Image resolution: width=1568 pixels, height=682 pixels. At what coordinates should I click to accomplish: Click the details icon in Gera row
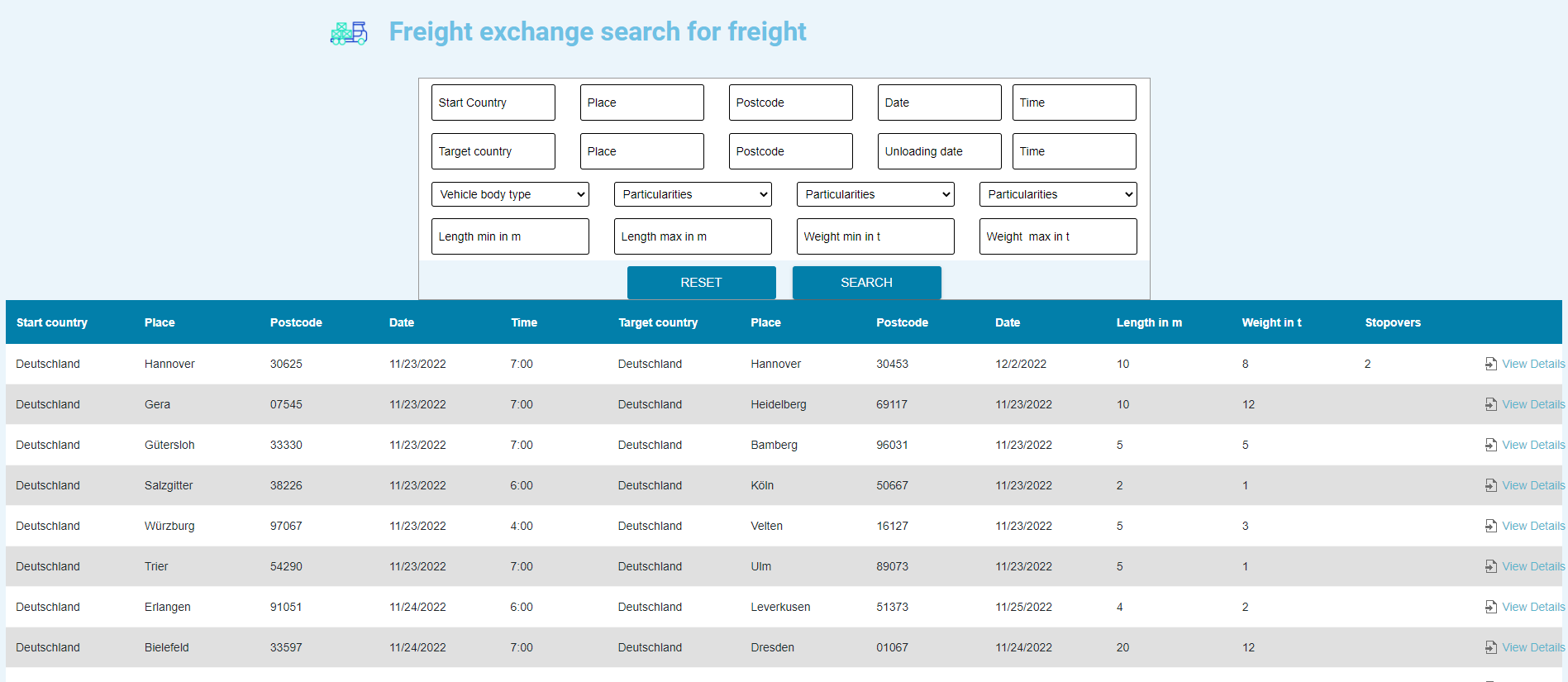[x=1491, y=404]
